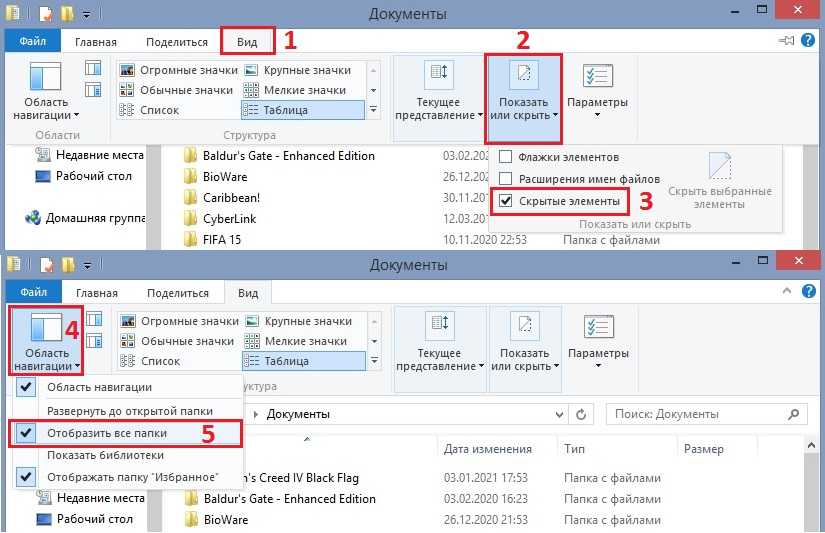
Task: Sort by the Размер column header
Action: pos(703,449)
